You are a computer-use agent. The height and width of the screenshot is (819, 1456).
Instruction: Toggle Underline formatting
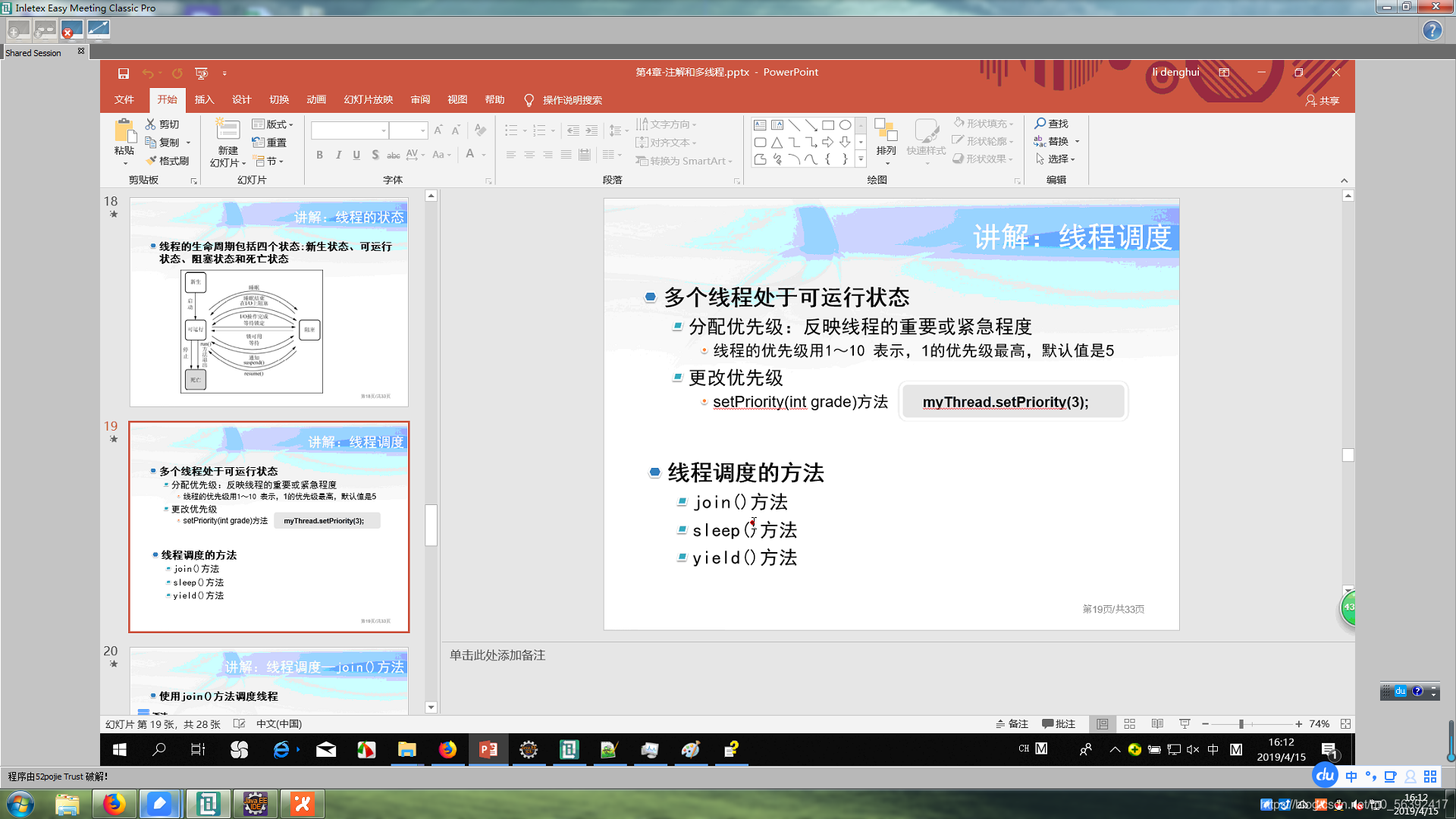[356, 155]
